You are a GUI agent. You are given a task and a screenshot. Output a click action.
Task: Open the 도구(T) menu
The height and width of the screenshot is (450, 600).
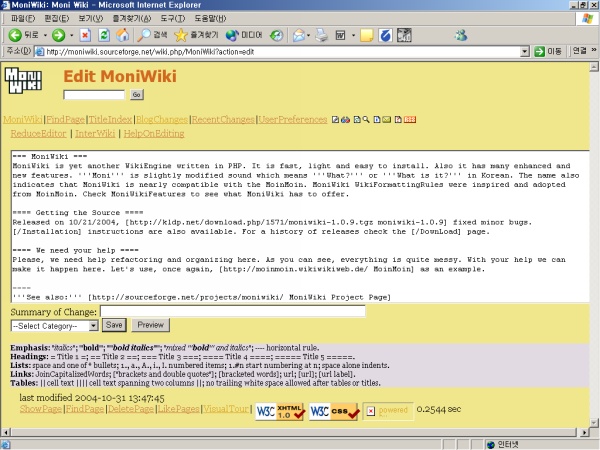(173, 18)
